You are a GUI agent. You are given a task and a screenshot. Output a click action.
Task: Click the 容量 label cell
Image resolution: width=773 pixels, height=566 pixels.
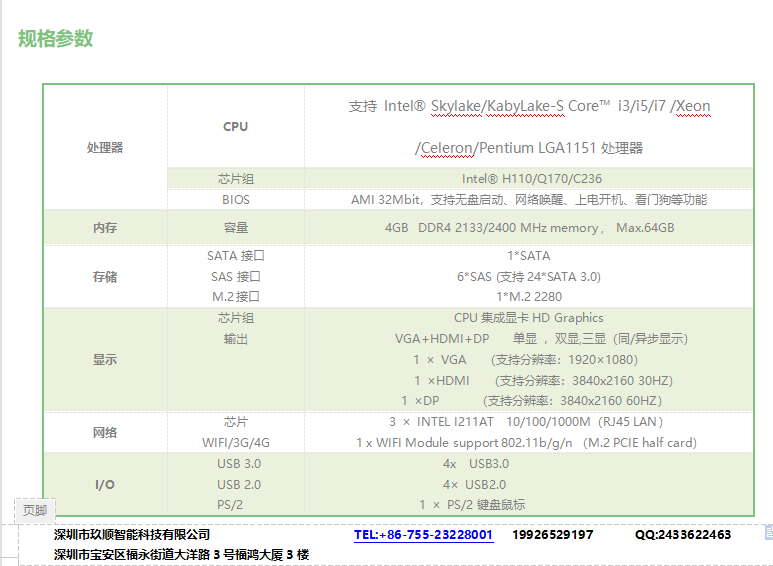[x=236, y=228]
